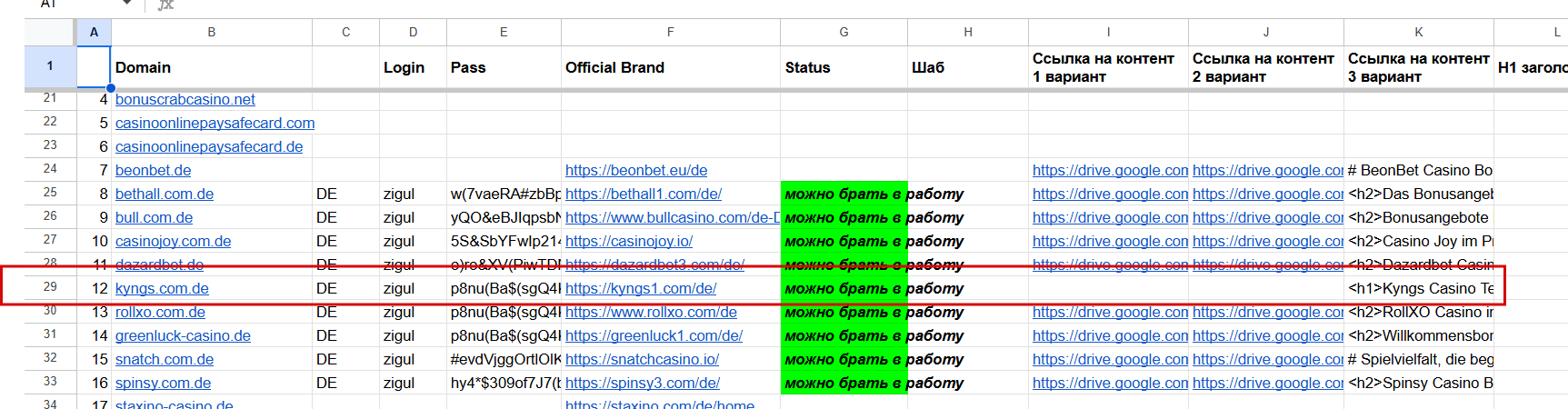Click the fx formula icon
This screenshot has height=409, width=1568.
click(x=165, y=5)
